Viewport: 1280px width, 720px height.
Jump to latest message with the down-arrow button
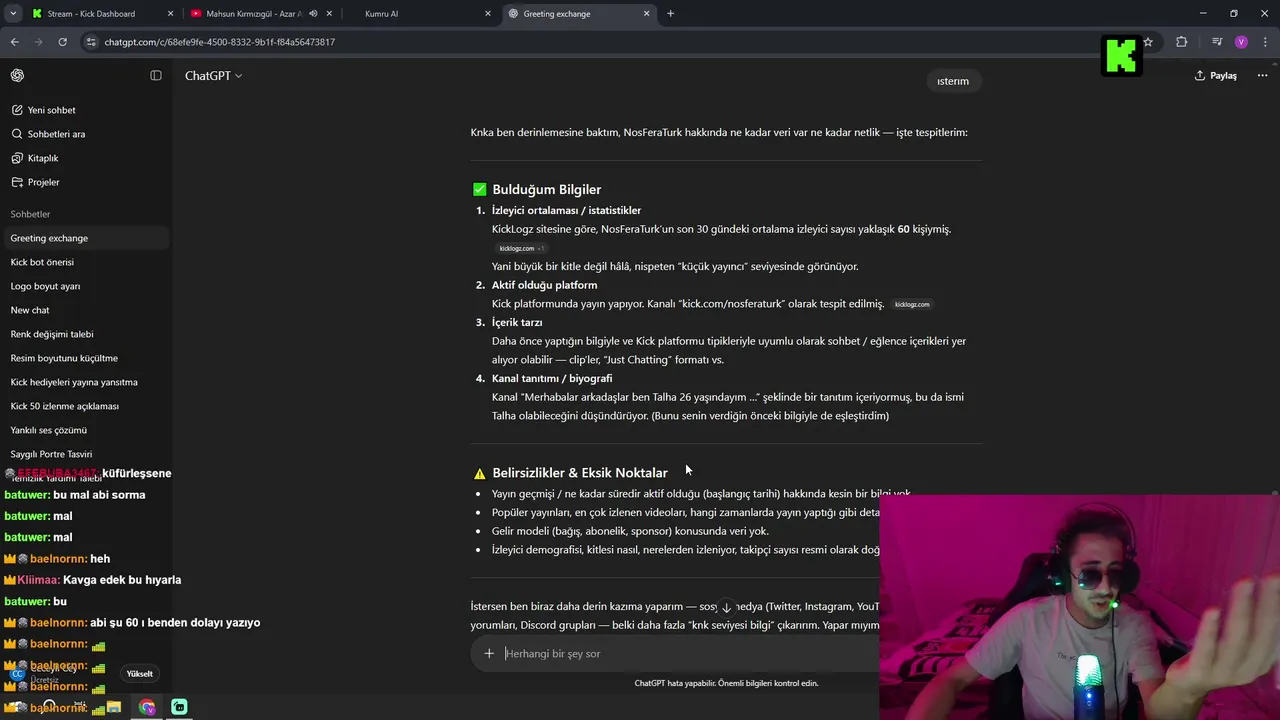pyautogui.click(x=726, y=608)
